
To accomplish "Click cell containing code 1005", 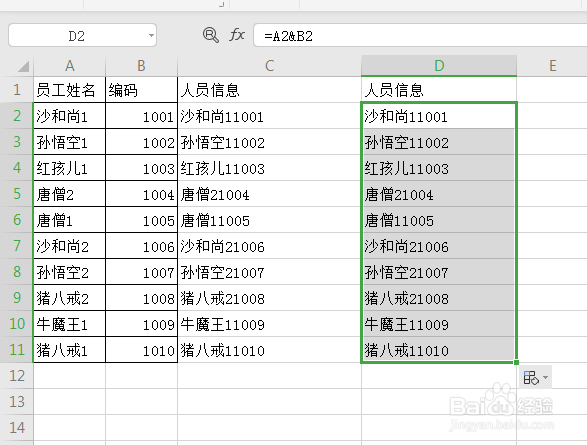I will (x=142, y=220).
